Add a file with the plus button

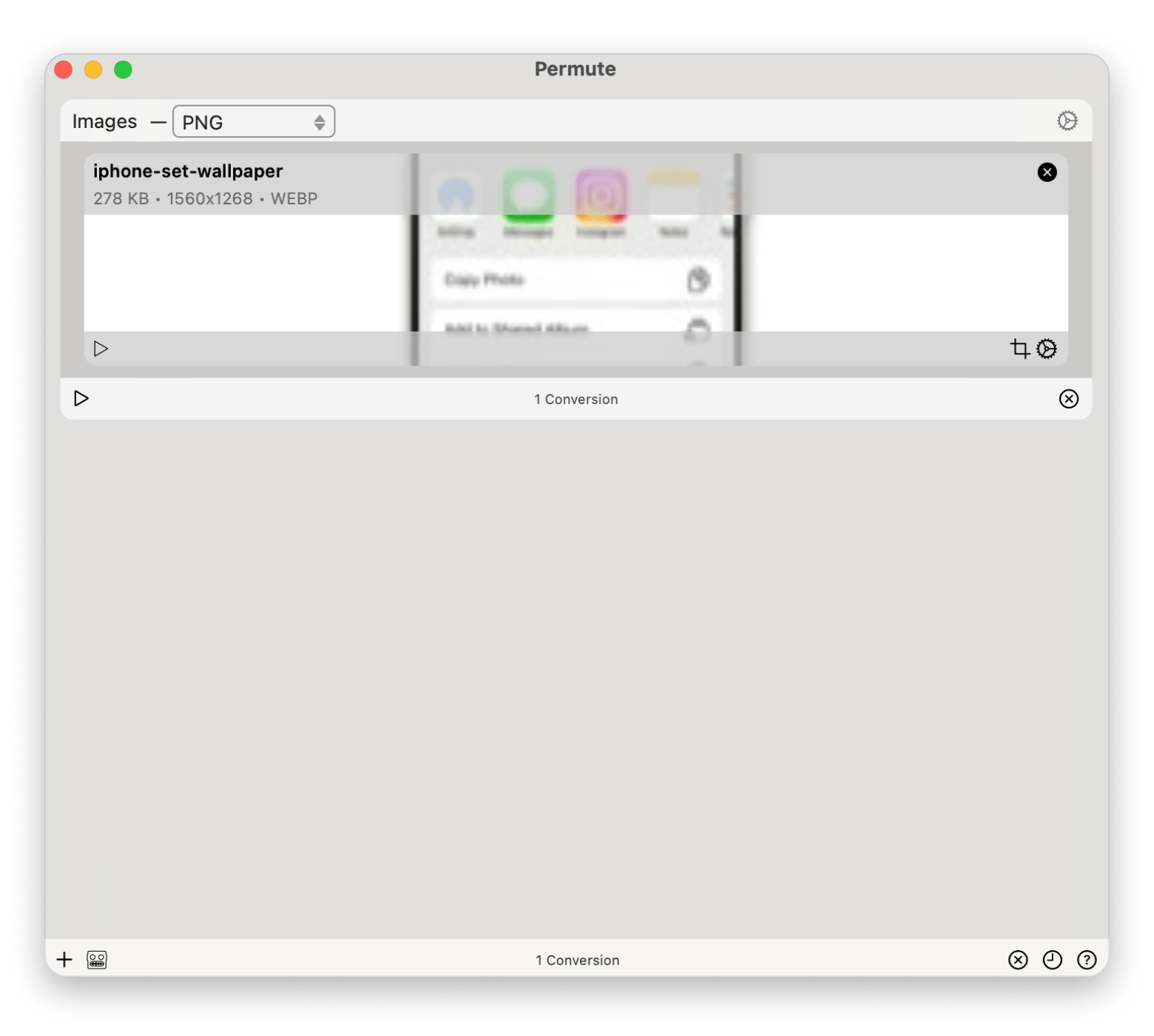coord(64,960)
